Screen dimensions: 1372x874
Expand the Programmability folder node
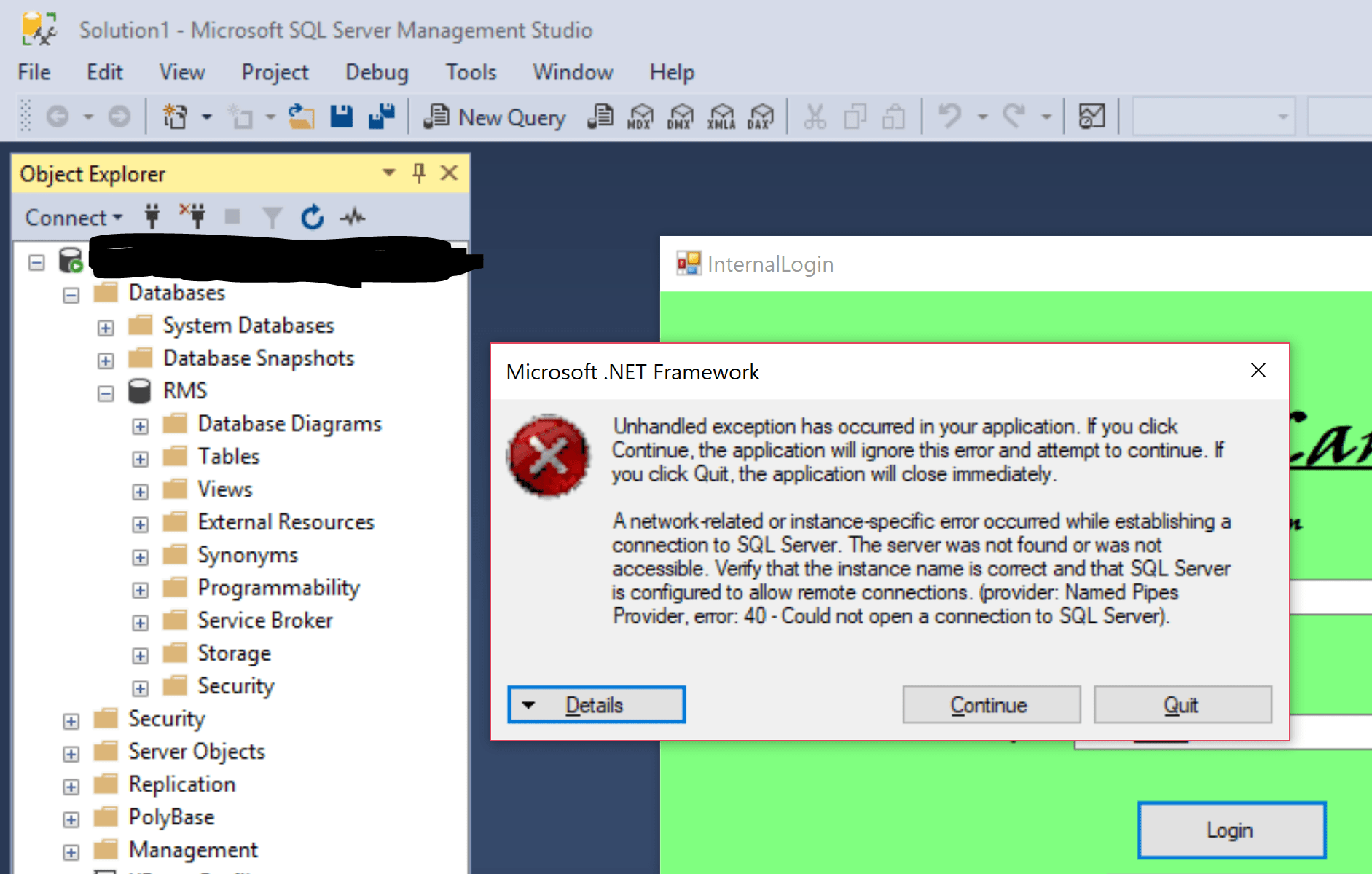141,590
